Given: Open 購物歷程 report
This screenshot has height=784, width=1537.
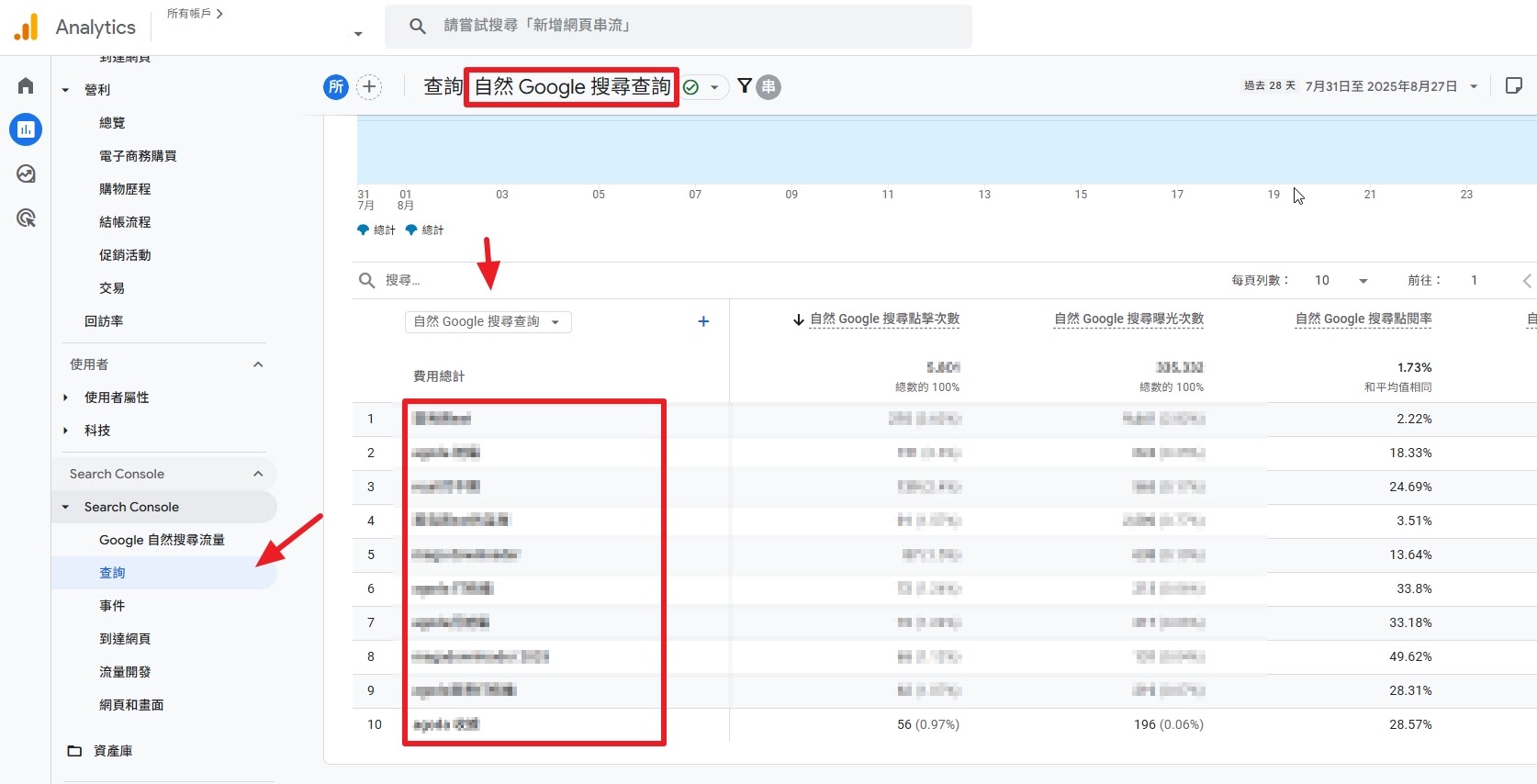Looking at the screenshot, I should (x=125, y=189).
